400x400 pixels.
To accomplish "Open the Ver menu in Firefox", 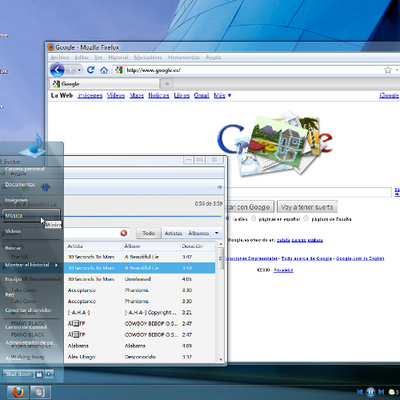I will [98, 57].
